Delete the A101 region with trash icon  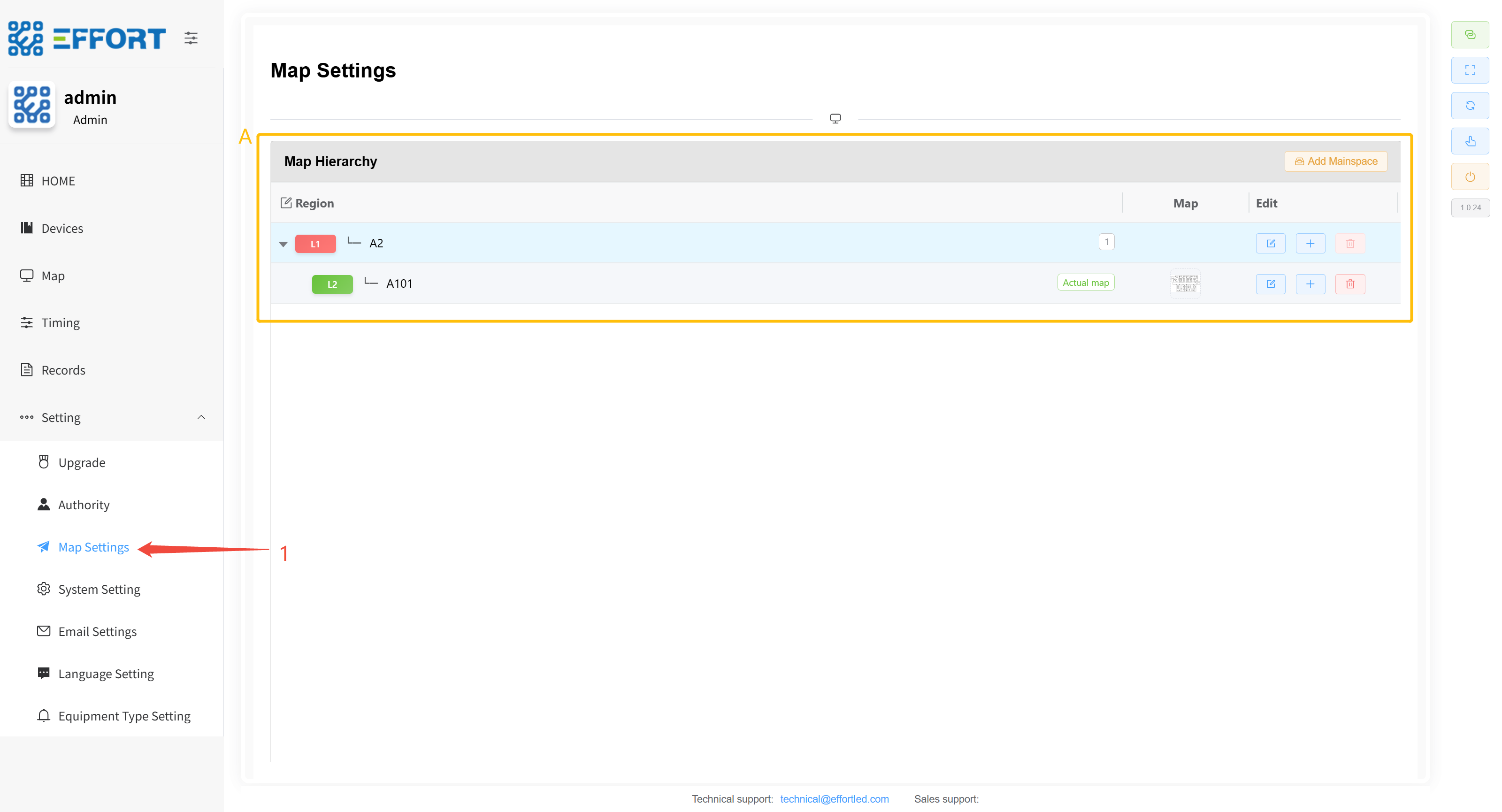1350,284
